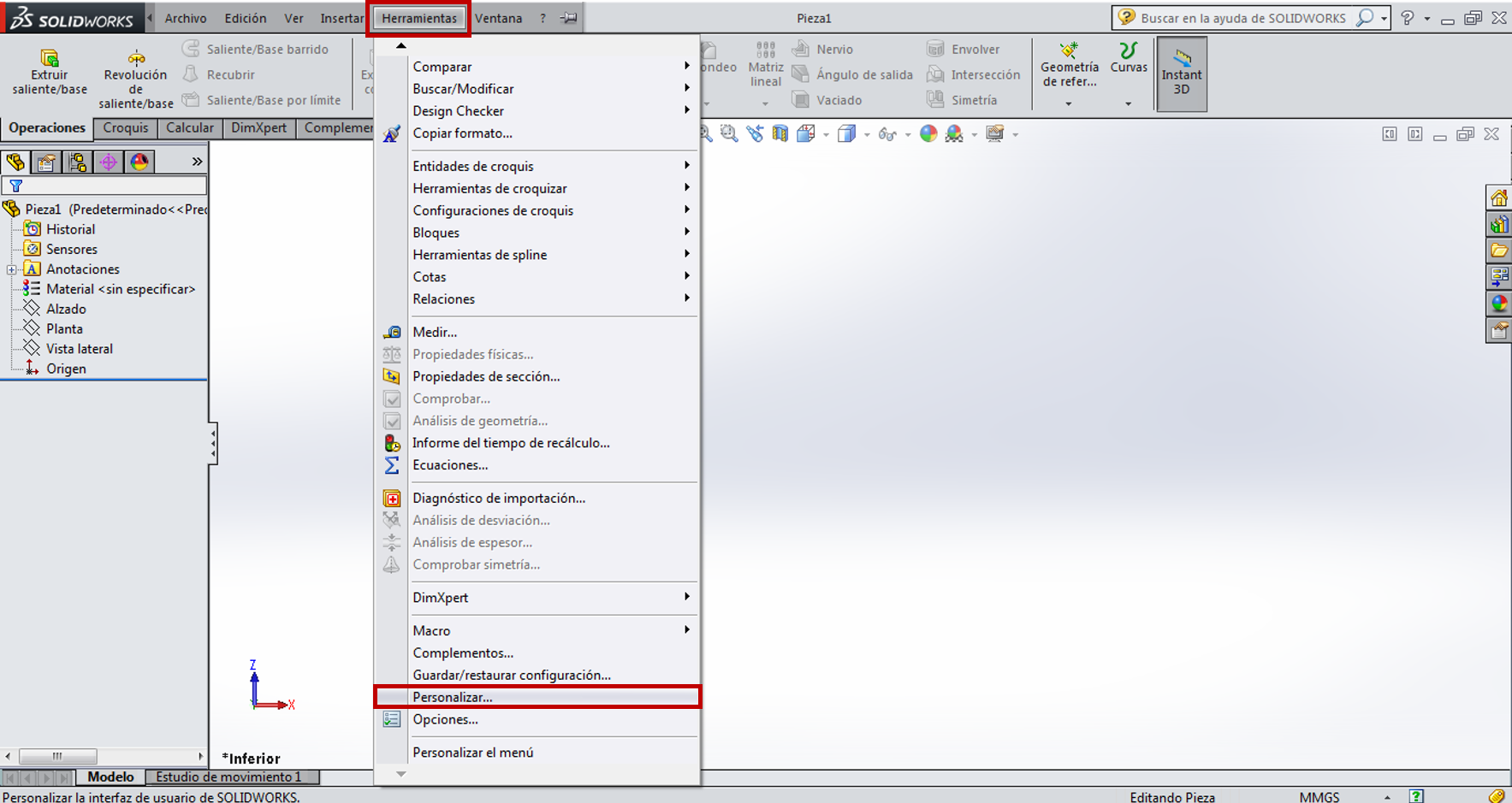Pin the menu bar pushpin icon
The width and height of the screenshot is (1512, 803).
(568, 18)
